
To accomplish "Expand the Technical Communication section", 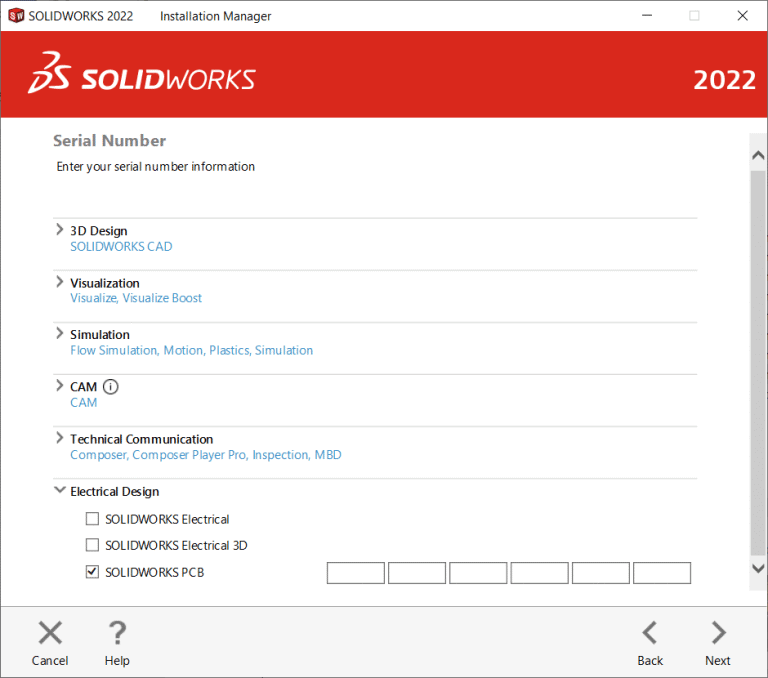I will (59, 437).
